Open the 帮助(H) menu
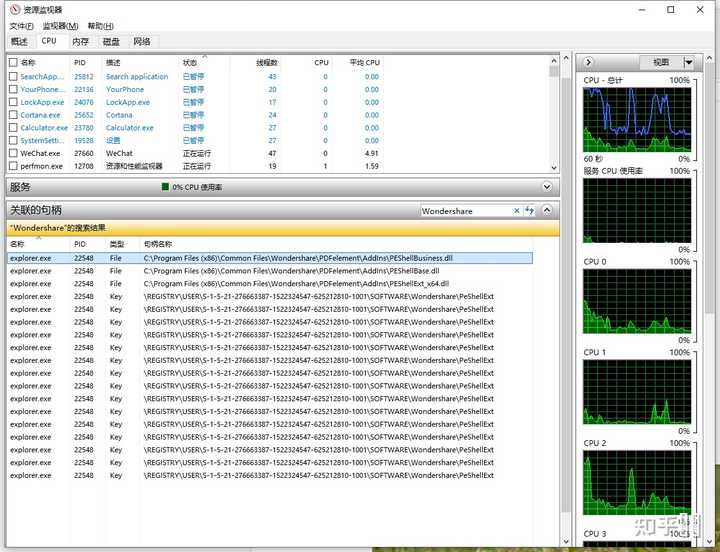 pos(101,26)
